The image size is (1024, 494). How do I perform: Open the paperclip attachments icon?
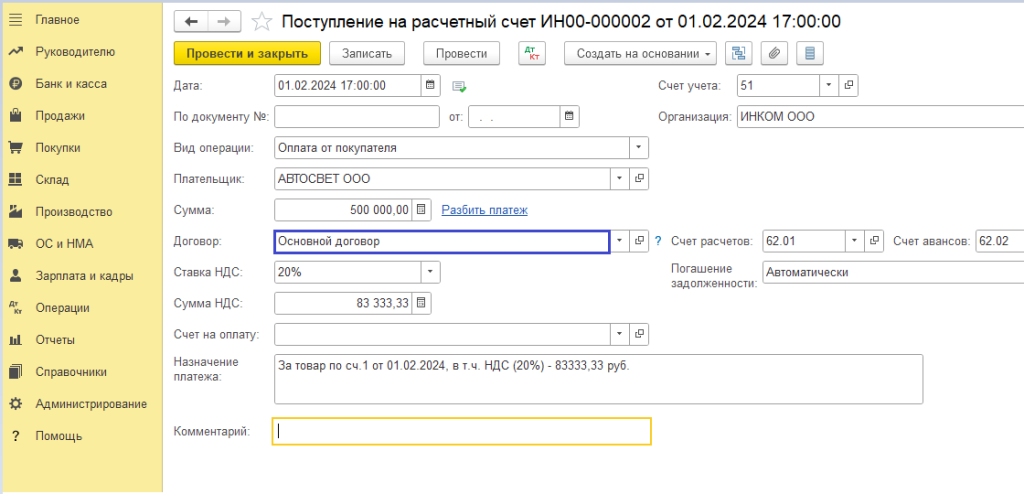click(775, 53)
